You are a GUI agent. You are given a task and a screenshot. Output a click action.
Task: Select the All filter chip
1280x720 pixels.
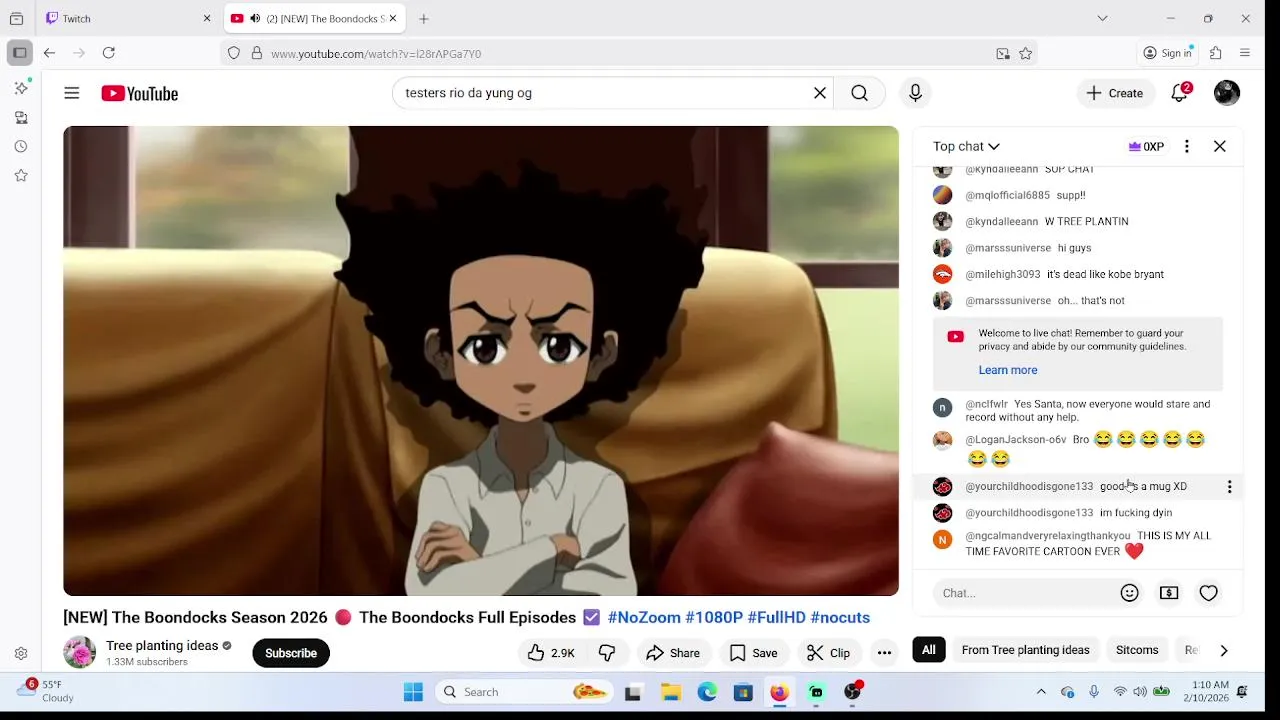[929, 650]
